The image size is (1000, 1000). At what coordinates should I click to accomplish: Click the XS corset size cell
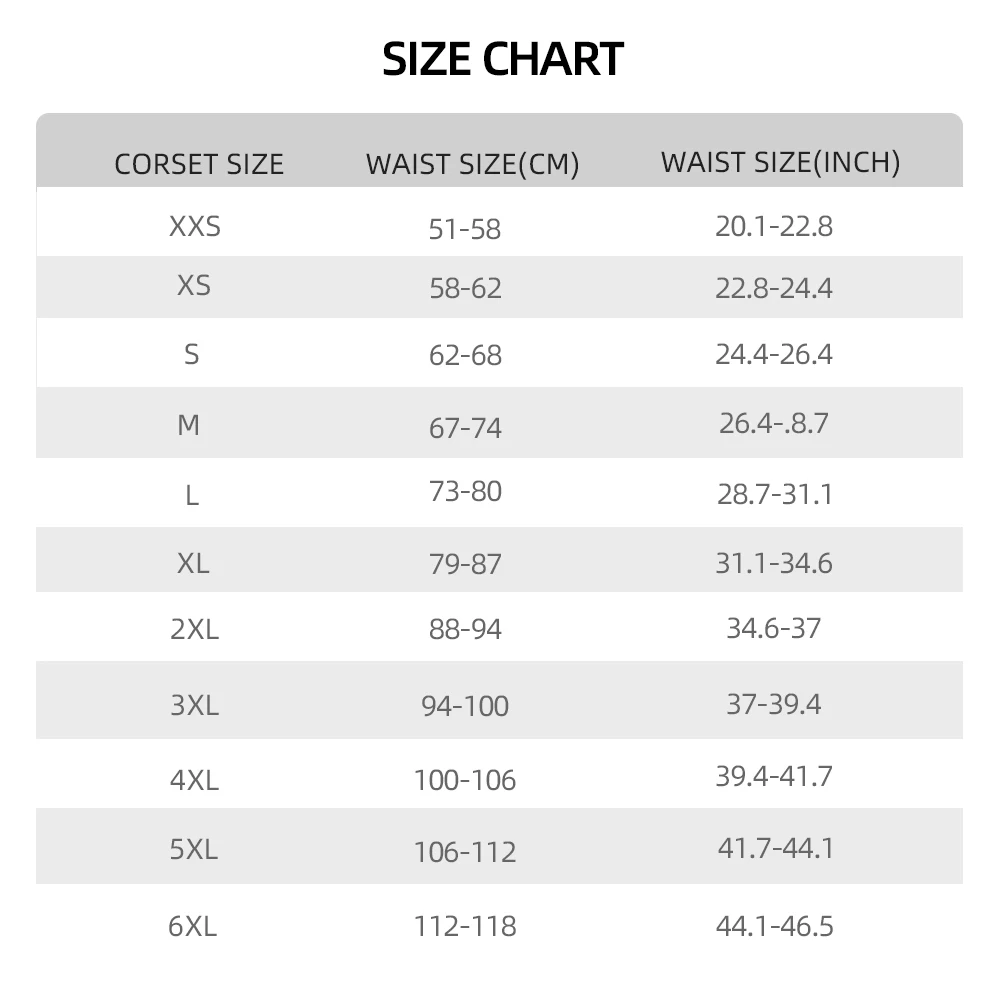click(194, 286)
